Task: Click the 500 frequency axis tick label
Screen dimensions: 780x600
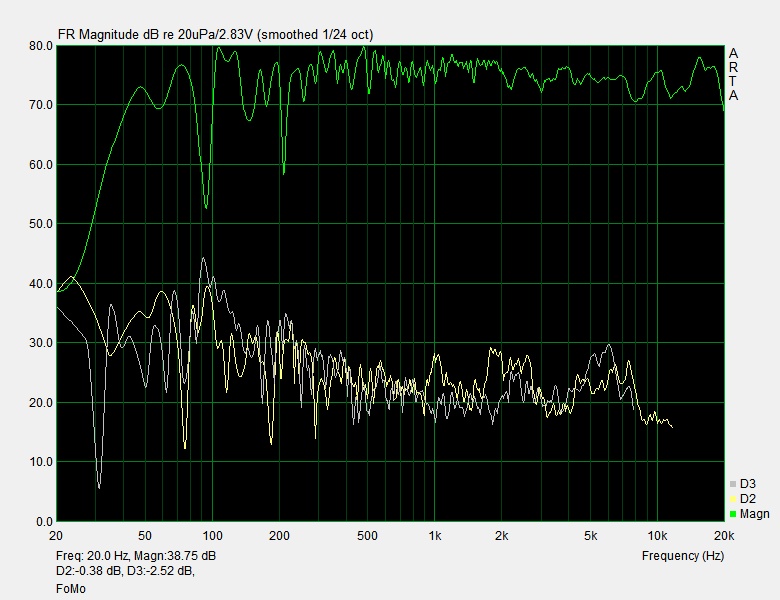Action: (x=368, y=536)
